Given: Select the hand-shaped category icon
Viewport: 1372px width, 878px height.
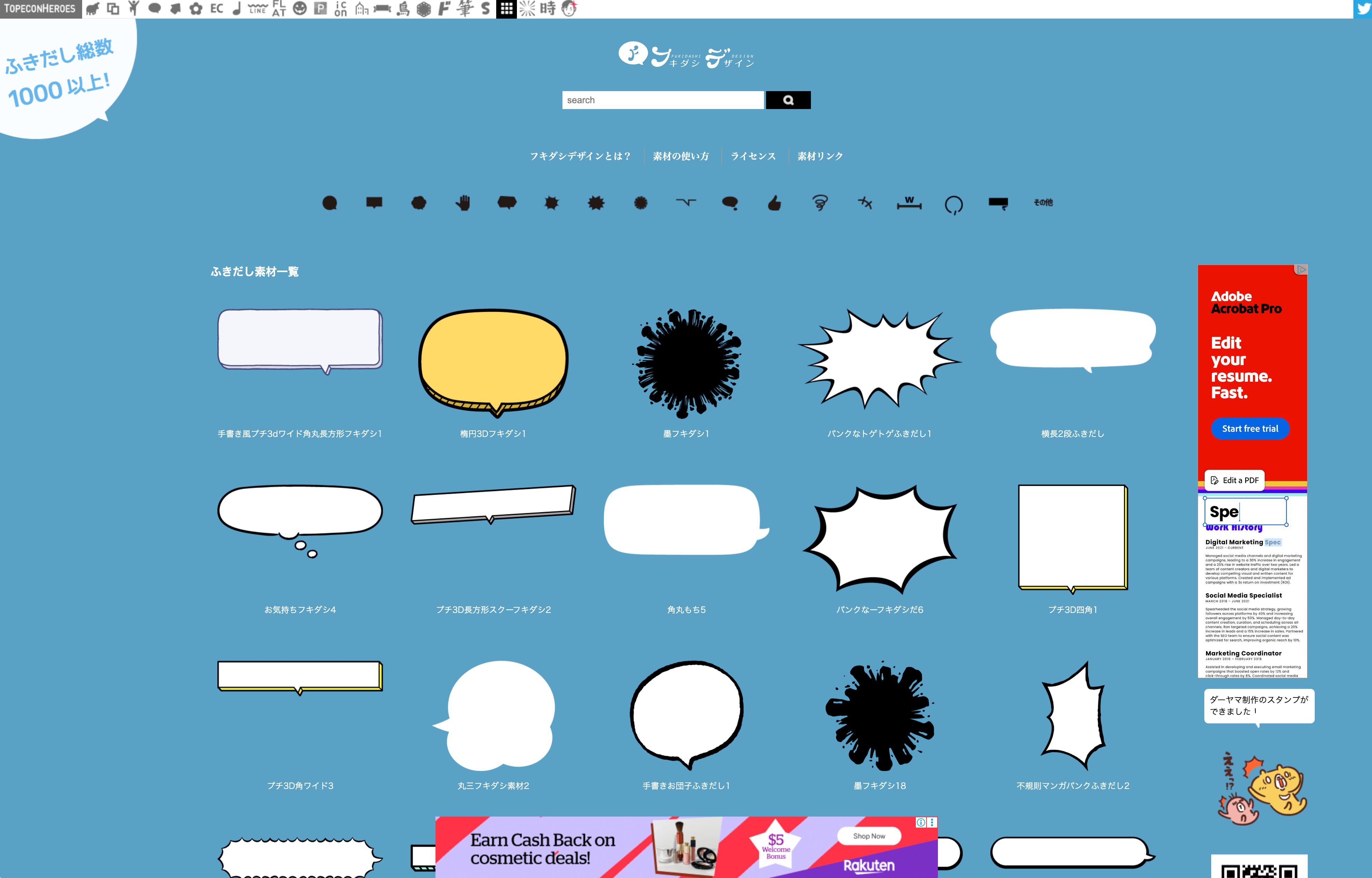Looking at the screenshot, I should pyautogui.click(x=463, y=203).
